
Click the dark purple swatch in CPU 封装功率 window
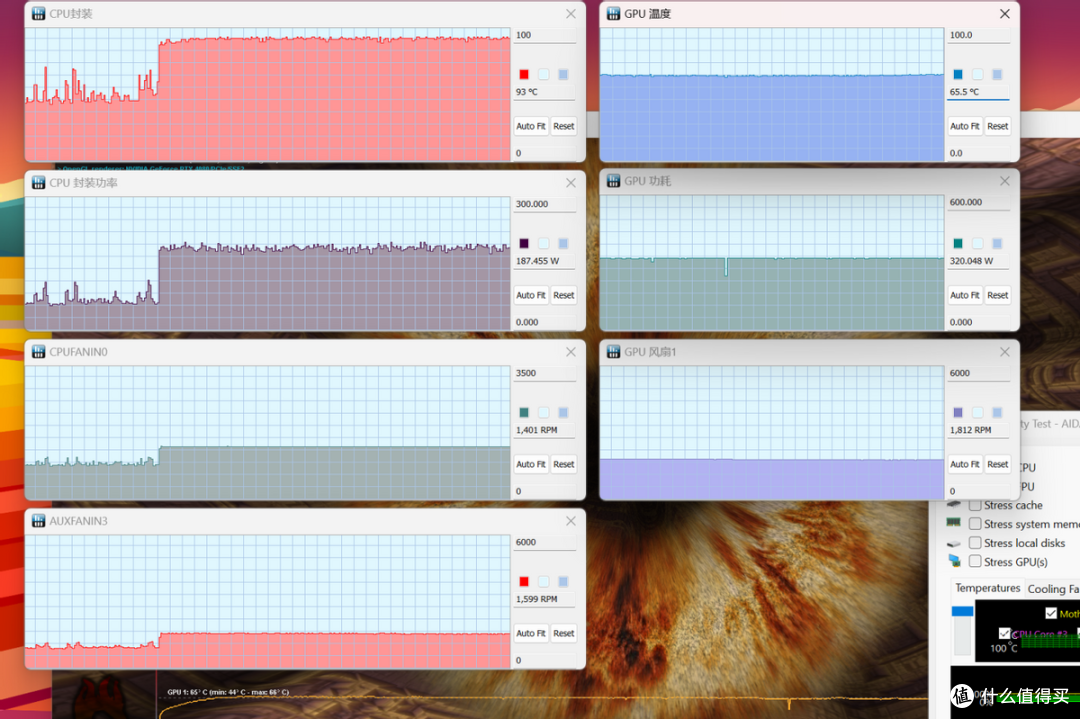pos(523,243)
